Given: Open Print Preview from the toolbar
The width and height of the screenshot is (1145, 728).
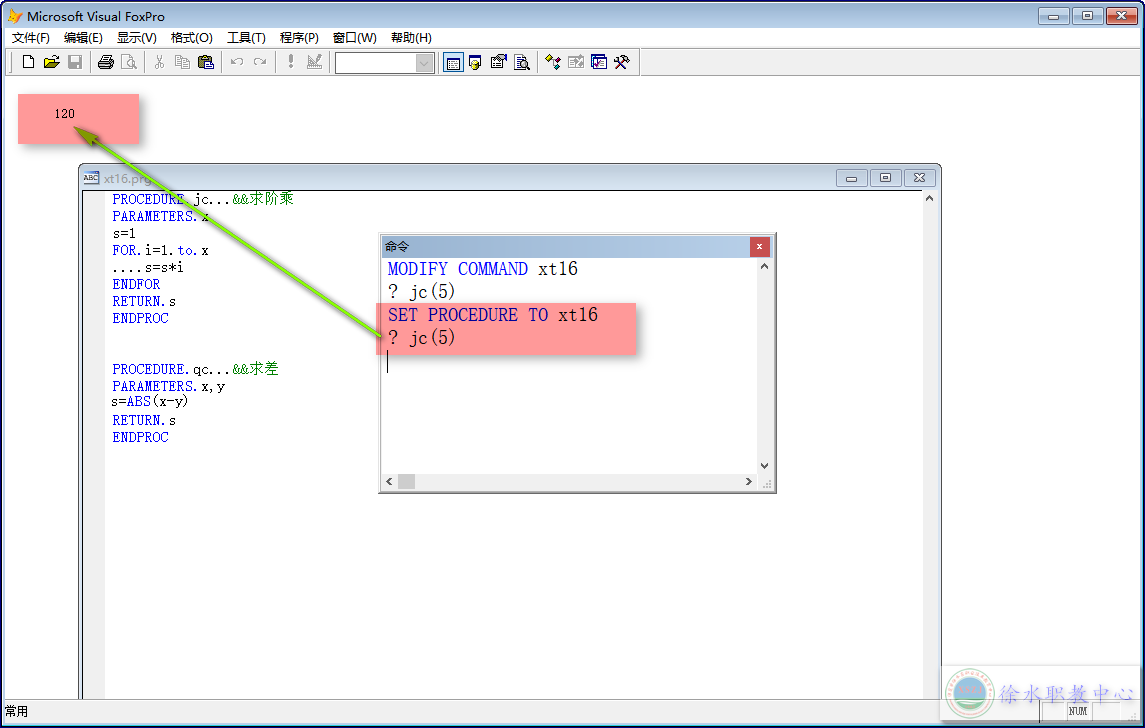Looking at the screenshot, I should (129, 62).
